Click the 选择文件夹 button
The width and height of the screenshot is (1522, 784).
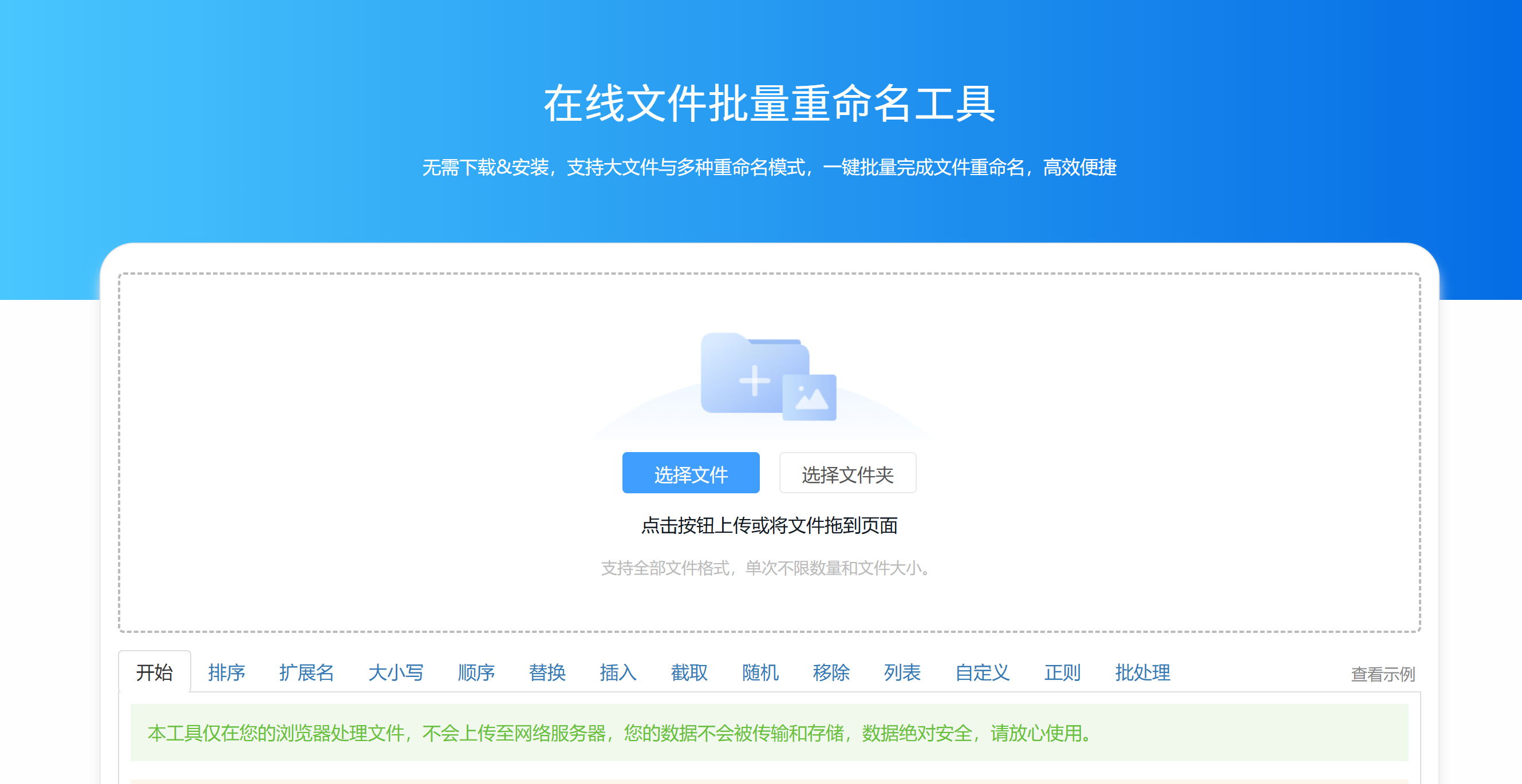848,473
